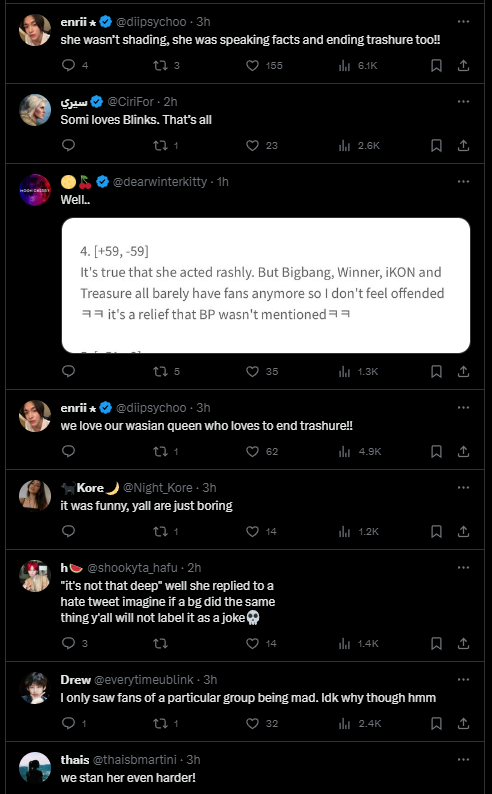Open @Night_Kore's profile handle
Screen dimensions: 492x794
[158, 488]
